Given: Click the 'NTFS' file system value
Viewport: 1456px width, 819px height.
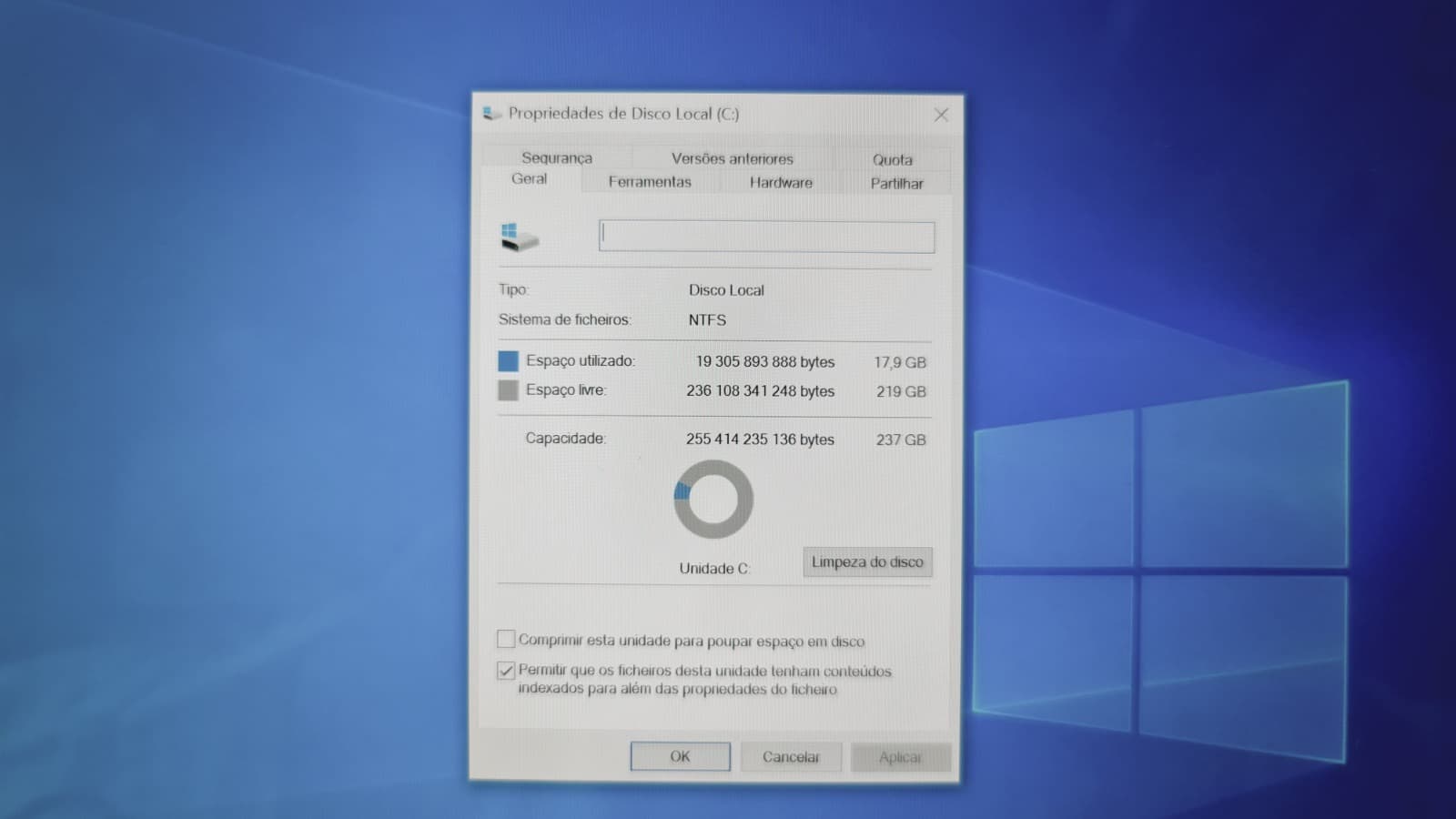Looking at the screenshot, I should 707,319.
